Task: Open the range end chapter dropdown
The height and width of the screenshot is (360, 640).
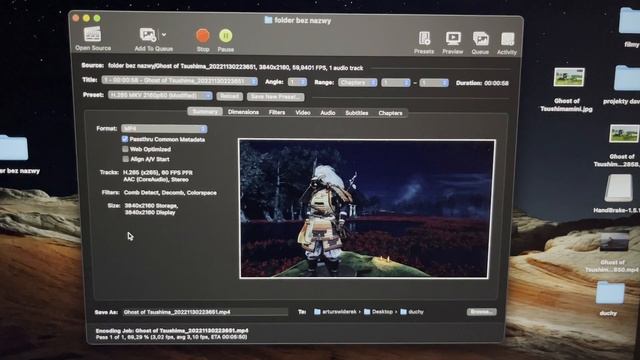Action: (434, 83)
